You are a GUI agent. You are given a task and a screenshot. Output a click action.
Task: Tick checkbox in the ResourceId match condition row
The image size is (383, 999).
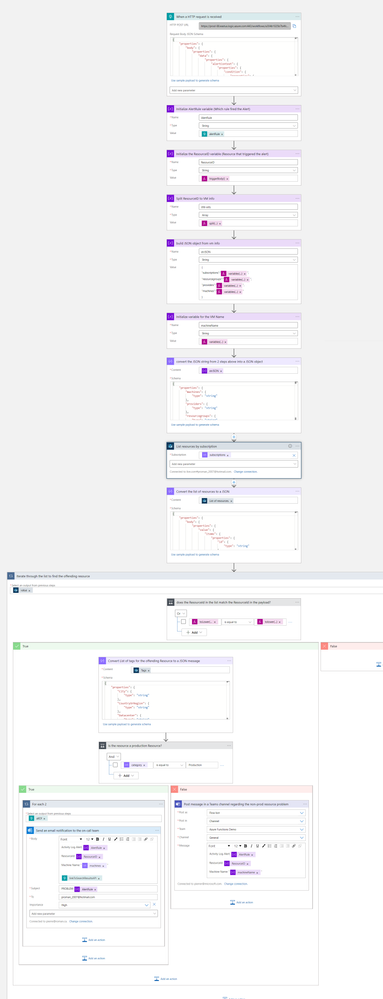pos(183,621)
